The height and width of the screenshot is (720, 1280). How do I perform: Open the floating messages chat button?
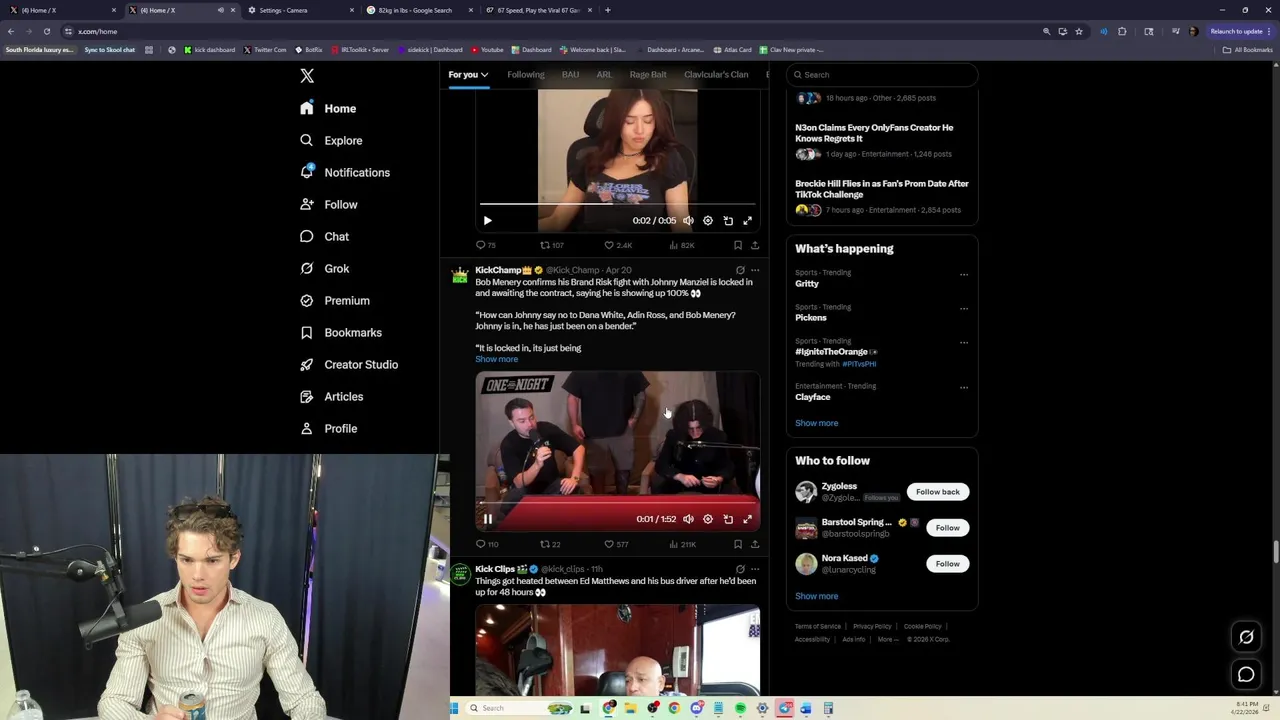click(x=1246, y=675)
